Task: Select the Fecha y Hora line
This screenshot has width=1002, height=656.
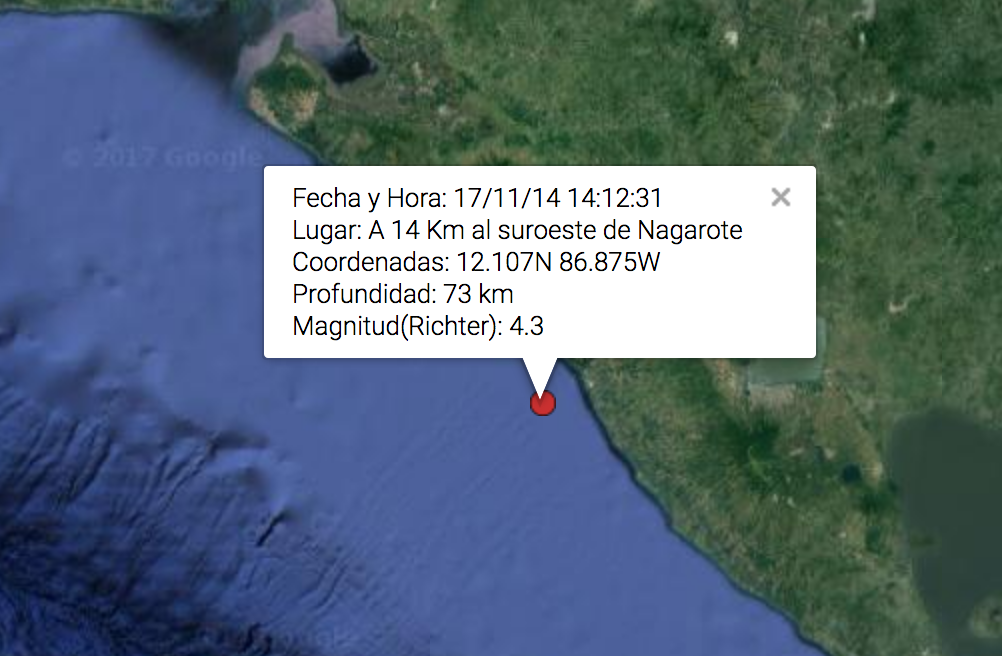Action: click(x=477, y=198)
